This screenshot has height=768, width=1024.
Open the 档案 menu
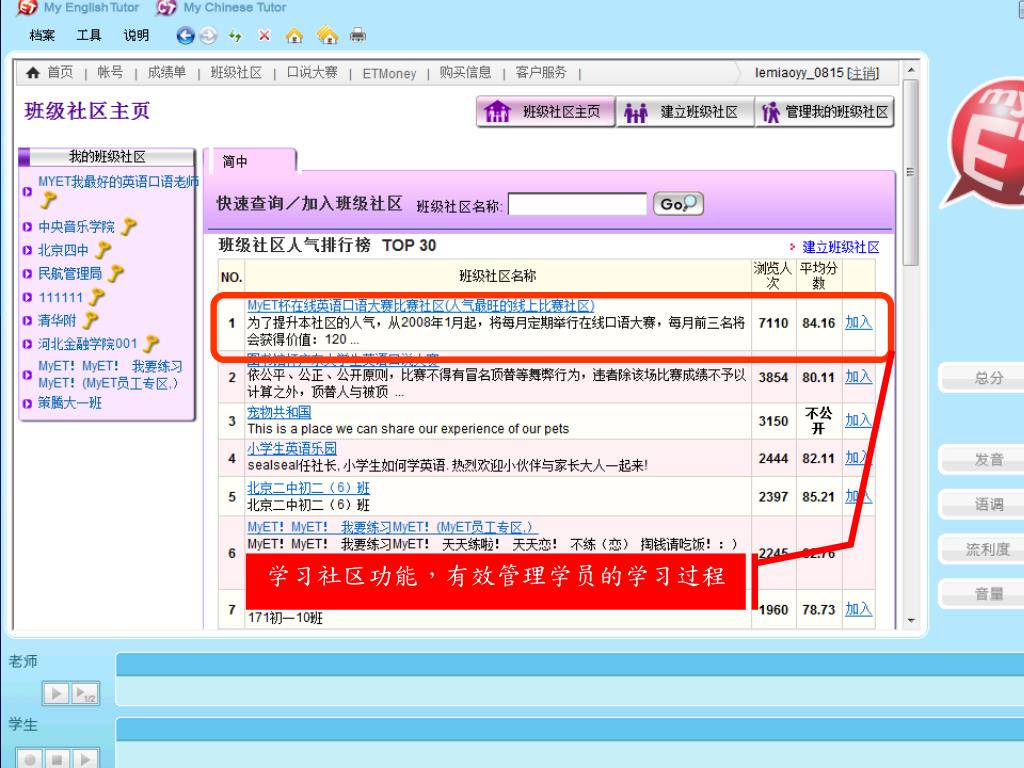[42, 35]
